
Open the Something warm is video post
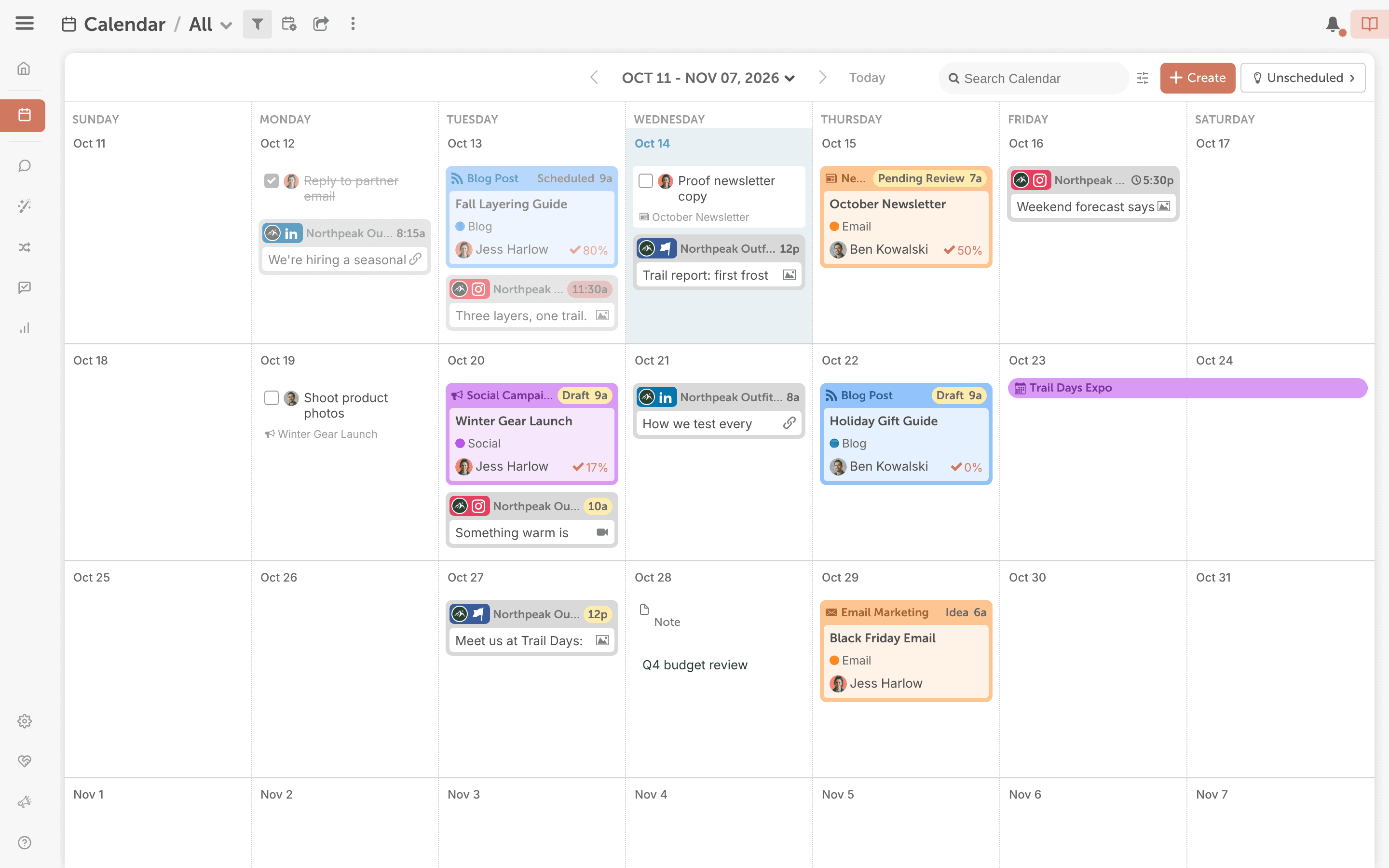[x=531, y=519]
